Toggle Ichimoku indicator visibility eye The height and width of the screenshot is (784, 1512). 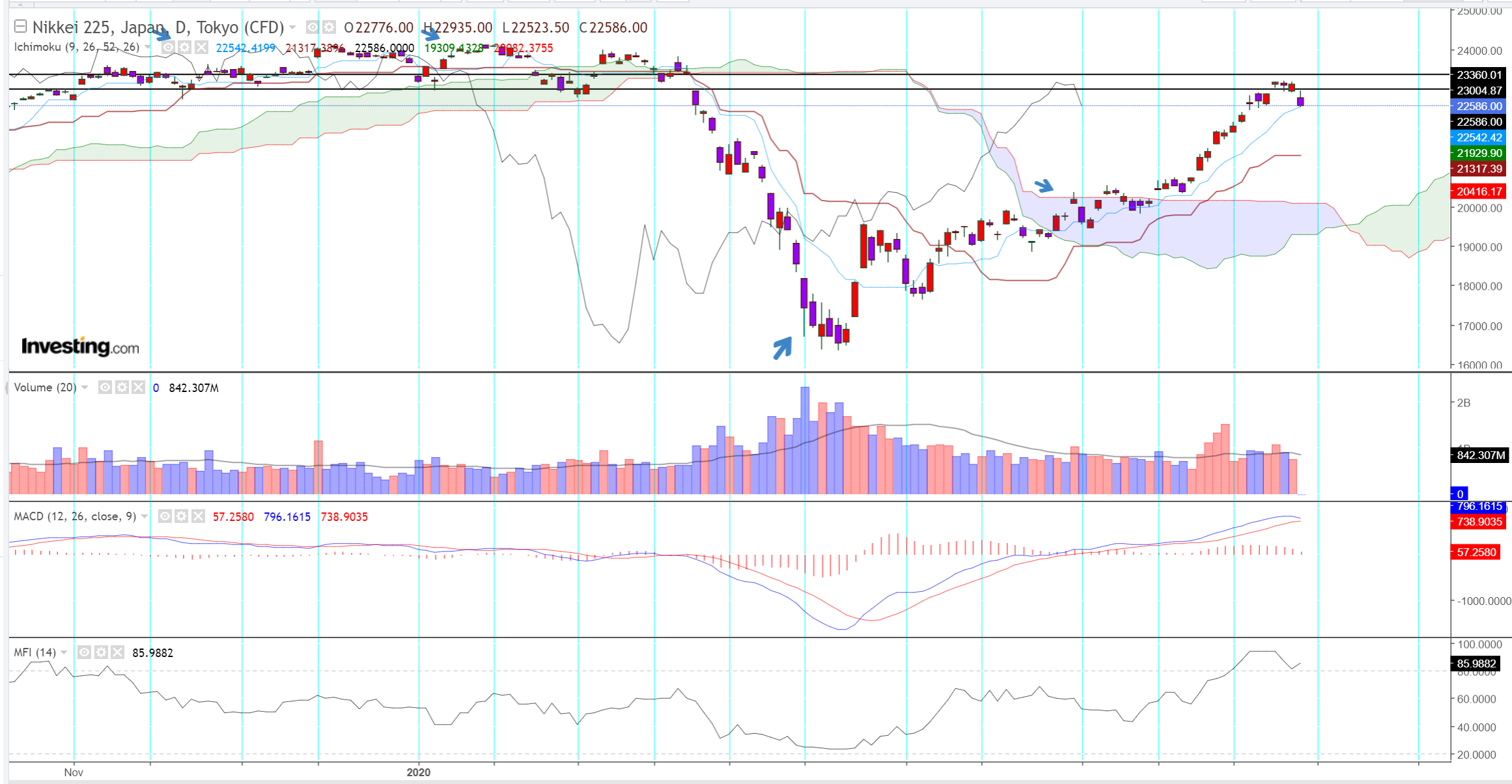pyautogui.click(x=168, y=48)
